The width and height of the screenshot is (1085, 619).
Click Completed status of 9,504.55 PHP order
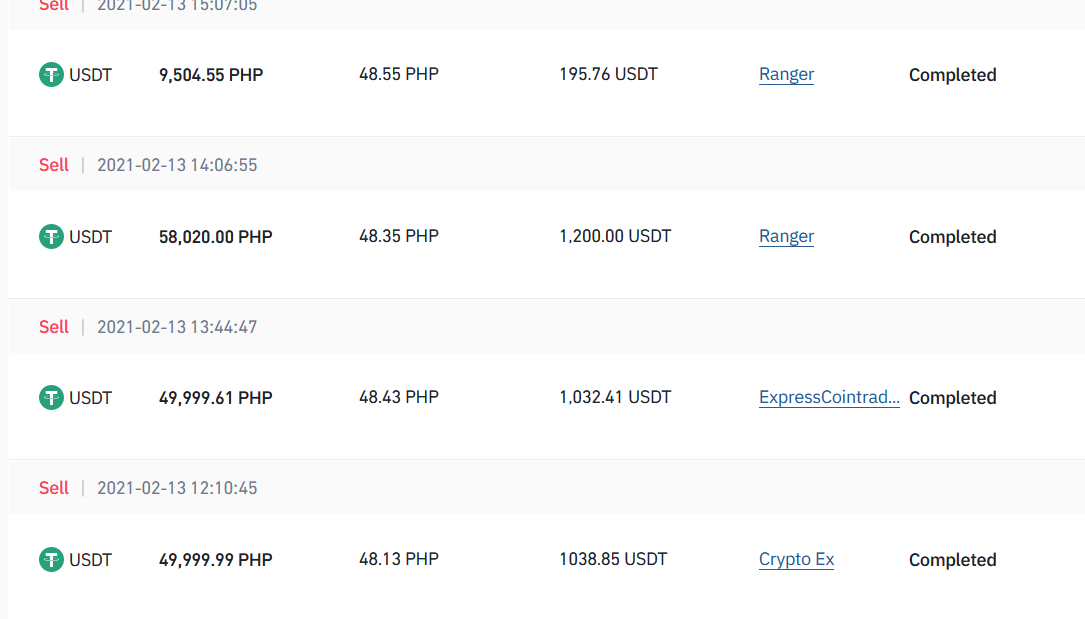[x=952, y=75]
